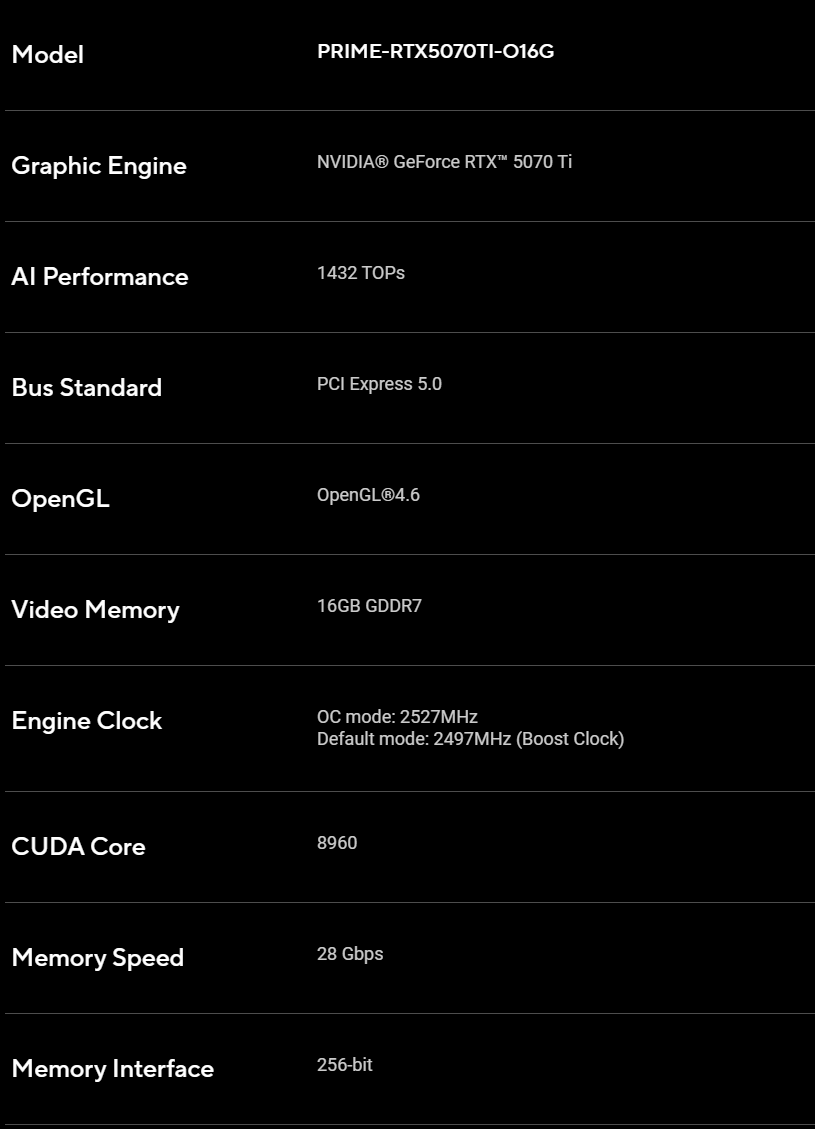Select the OC mode 2527MHz line

397,717
